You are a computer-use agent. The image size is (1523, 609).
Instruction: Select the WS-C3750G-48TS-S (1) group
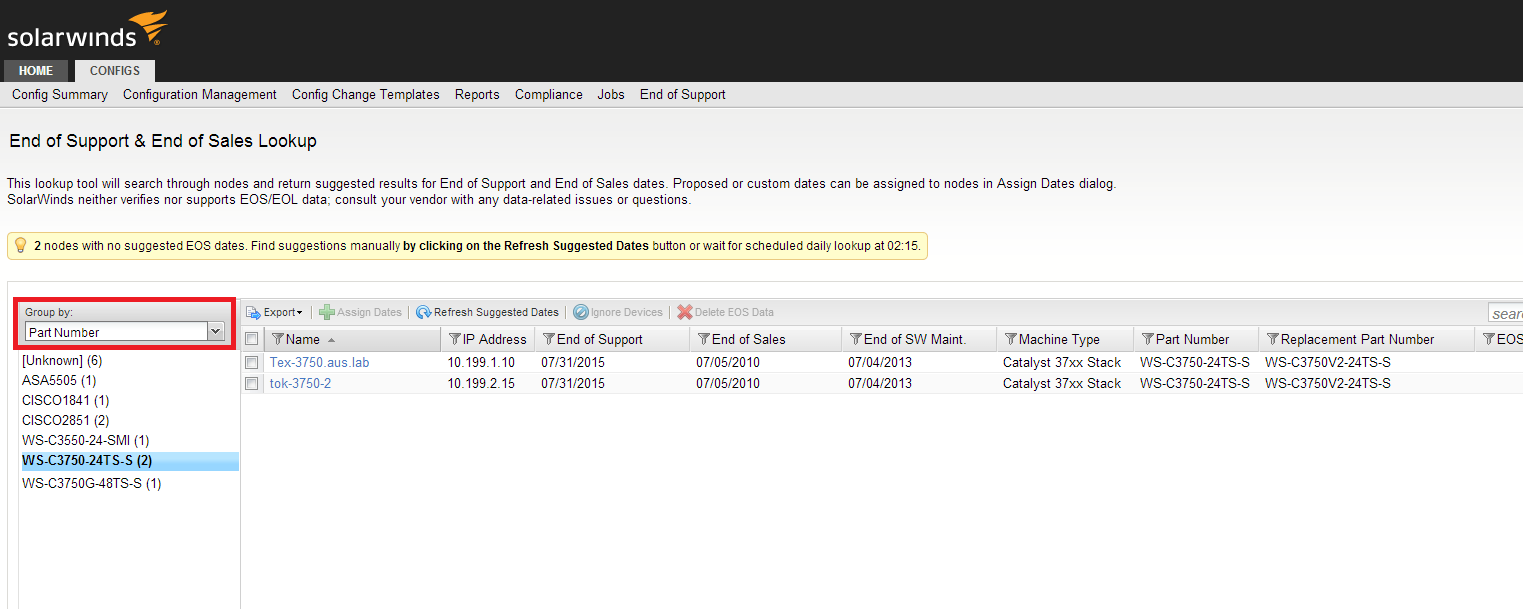tap(92, 483)
